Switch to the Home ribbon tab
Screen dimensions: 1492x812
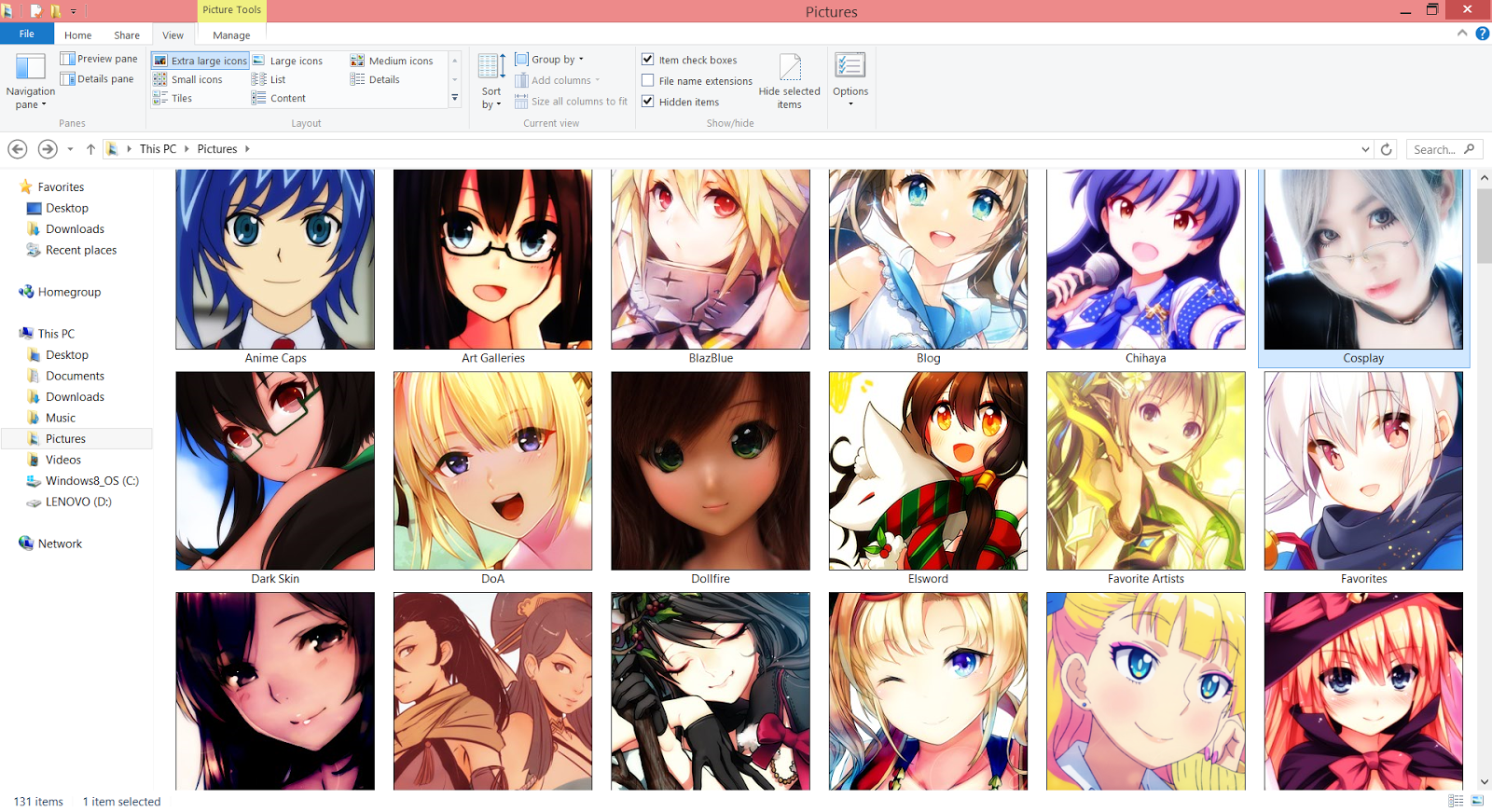(78, 35)
